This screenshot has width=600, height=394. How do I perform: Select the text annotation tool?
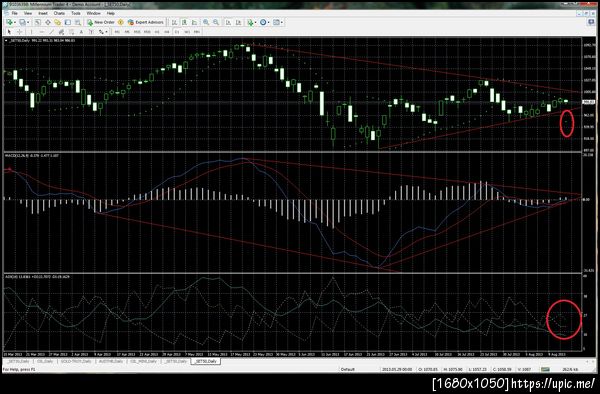coord(81,32)
